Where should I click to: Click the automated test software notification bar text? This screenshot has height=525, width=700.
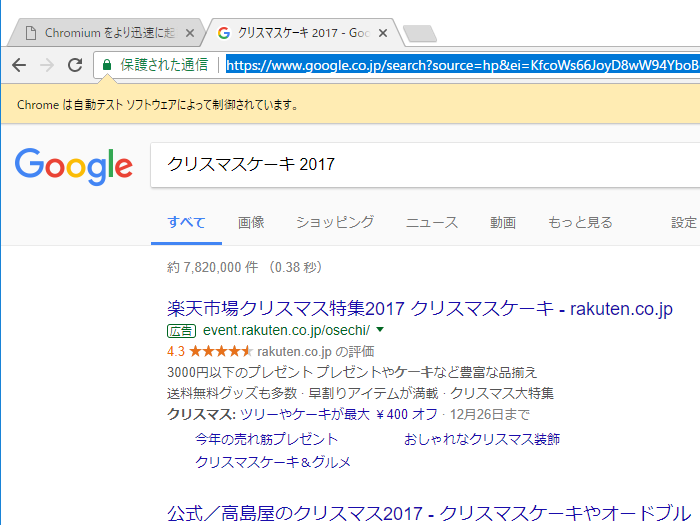pyautogui.click(x=157, y=105)
